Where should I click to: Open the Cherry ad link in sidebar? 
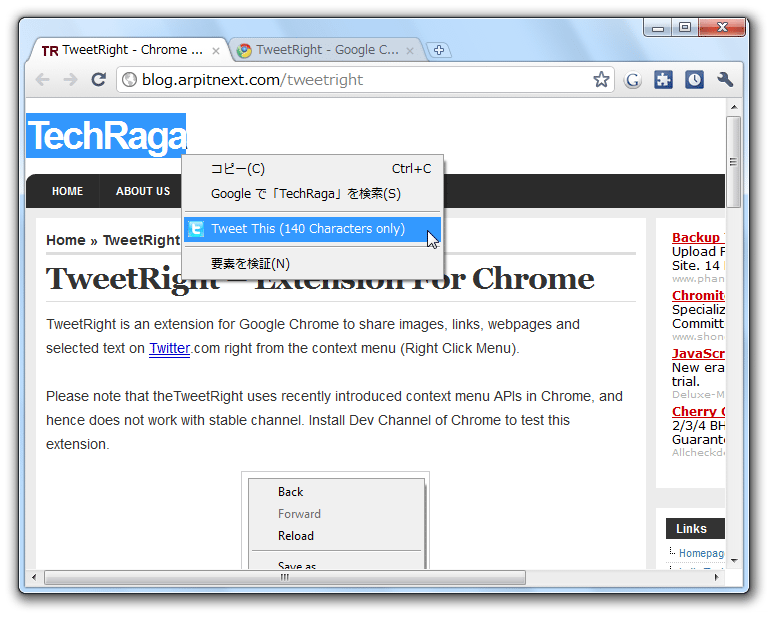698,412
